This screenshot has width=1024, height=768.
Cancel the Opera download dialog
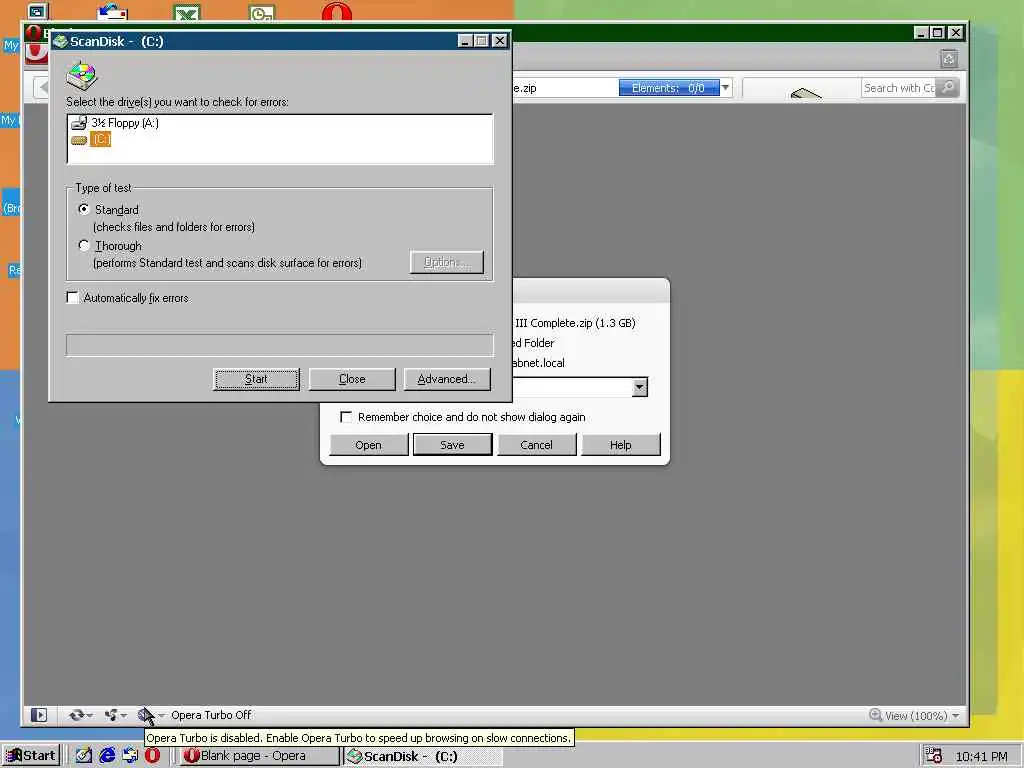click(x=536, y=445)
